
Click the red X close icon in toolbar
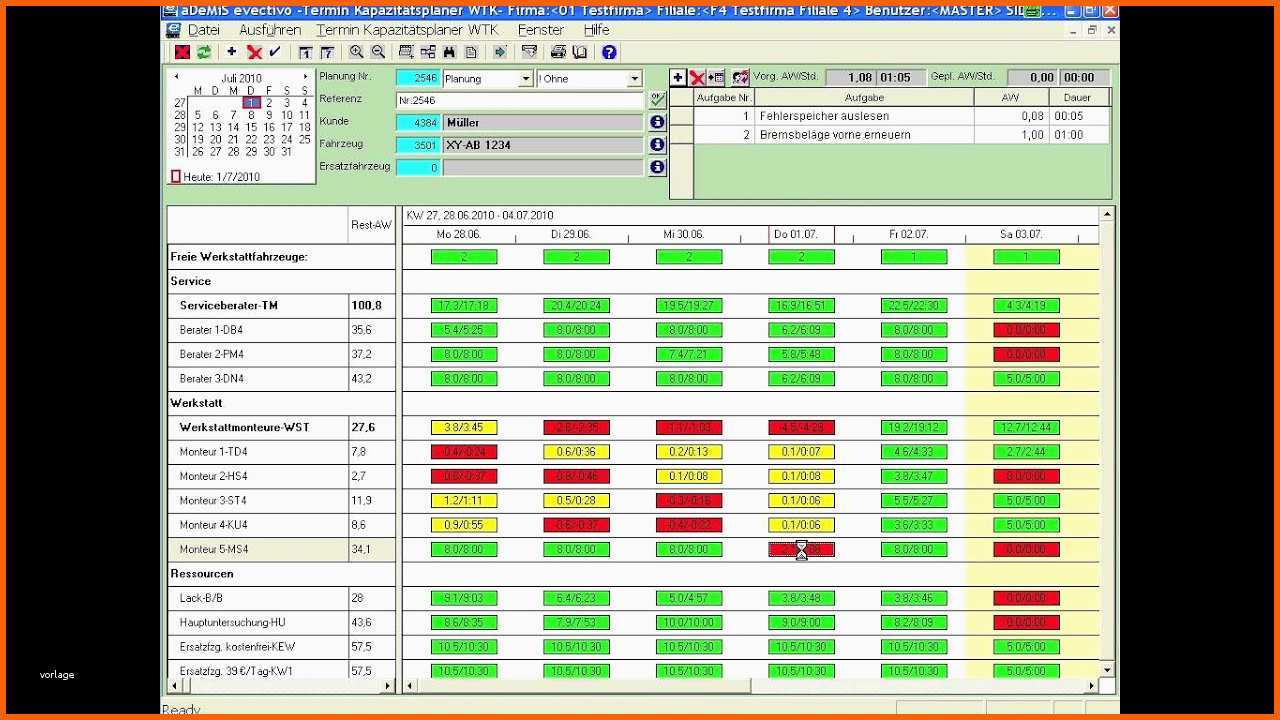click(182, 52)
